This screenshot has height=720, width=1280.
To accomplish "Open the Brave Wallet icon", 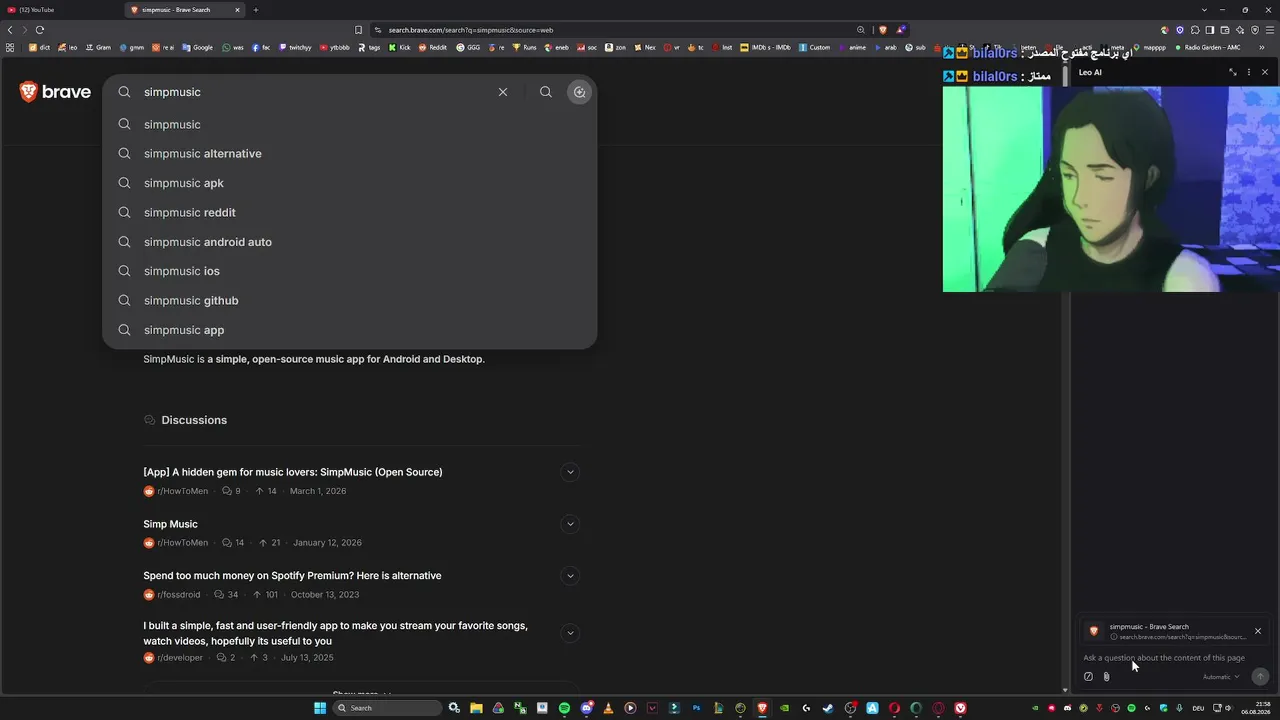I will point(1225,30).
